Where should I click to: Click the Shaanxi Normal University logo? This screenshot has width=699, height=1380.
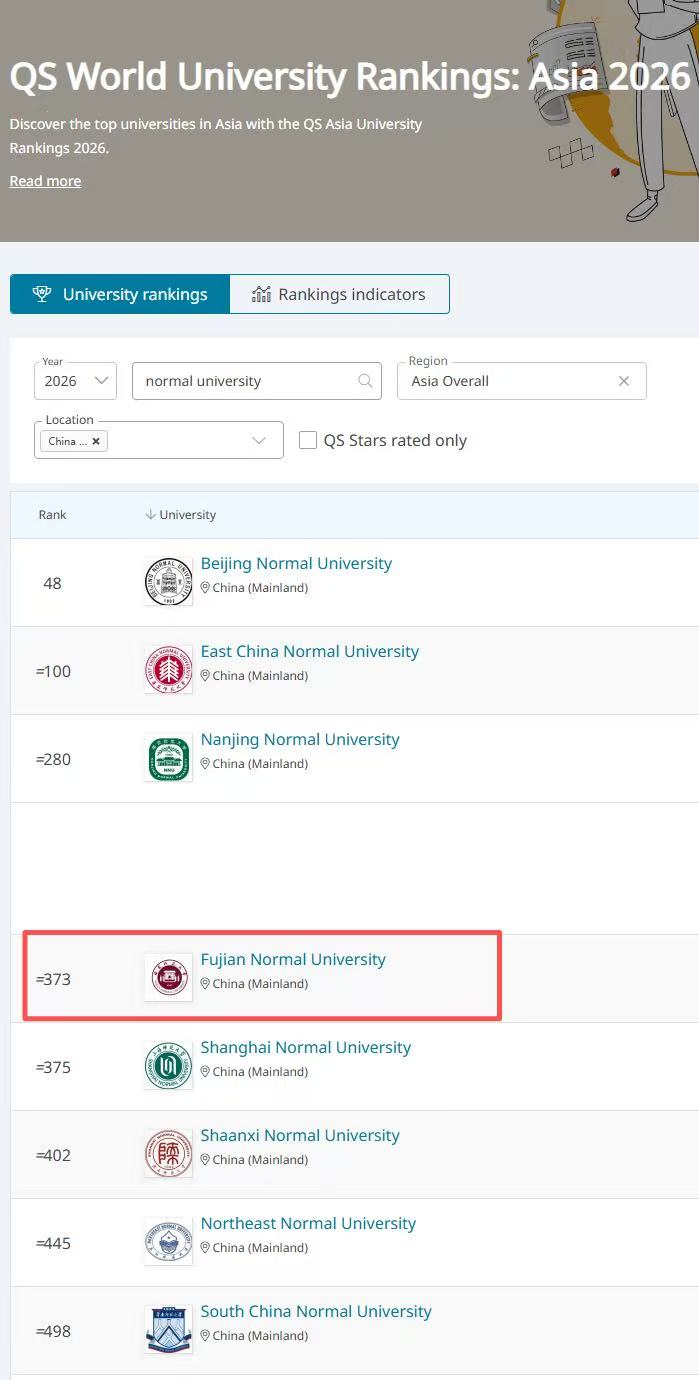tap(168, 1153)
